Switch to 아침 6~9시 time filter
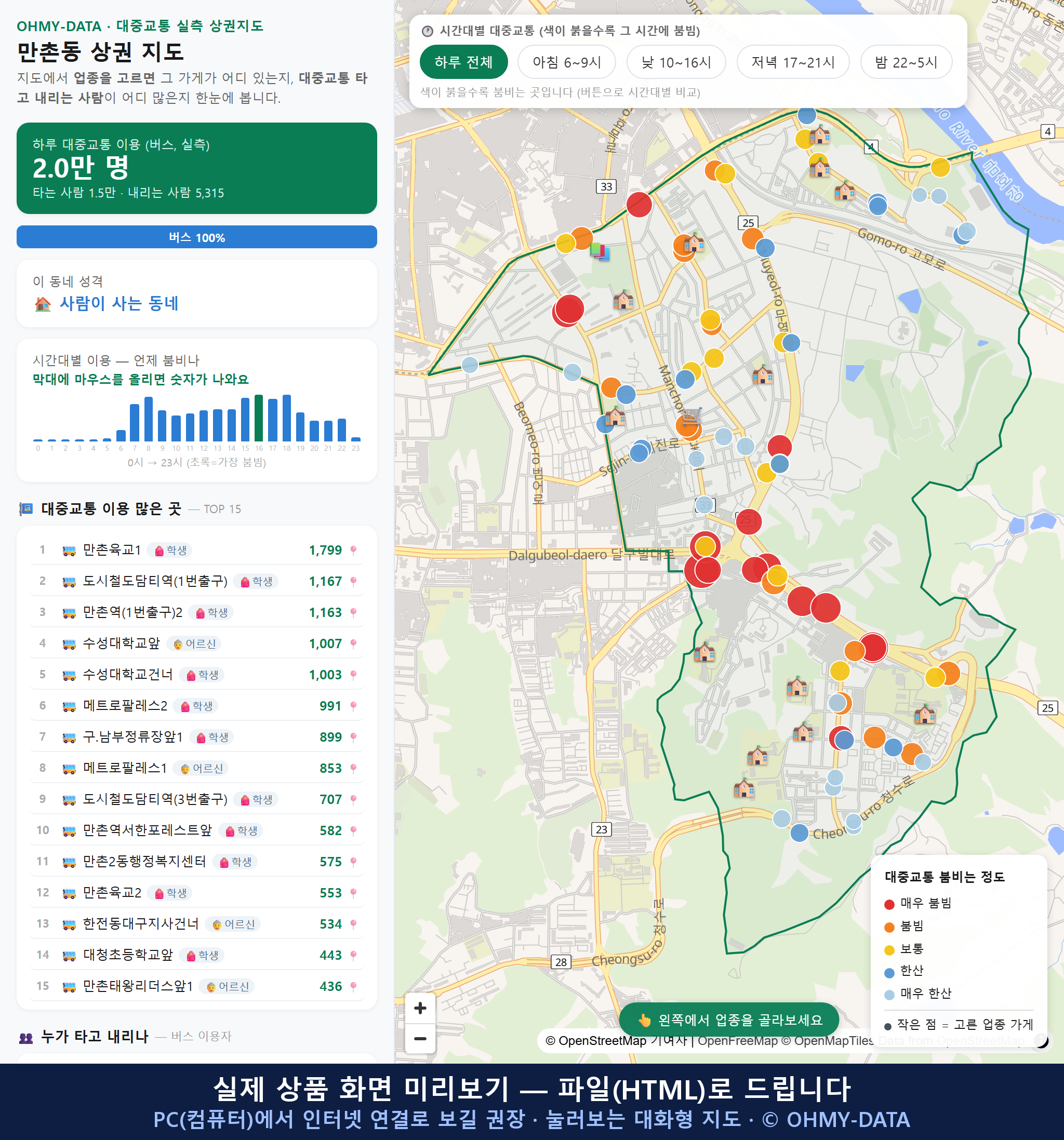This screenshot has width=1064, height=1140. pyautogui.click(x=567, y=62)
